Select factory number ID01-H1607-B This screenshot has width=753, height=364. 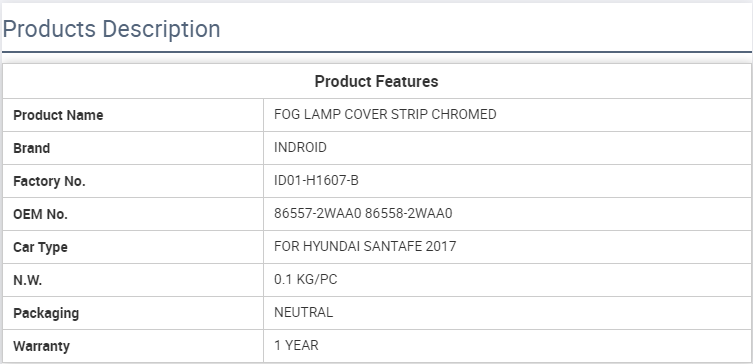[x=316, y=181]
